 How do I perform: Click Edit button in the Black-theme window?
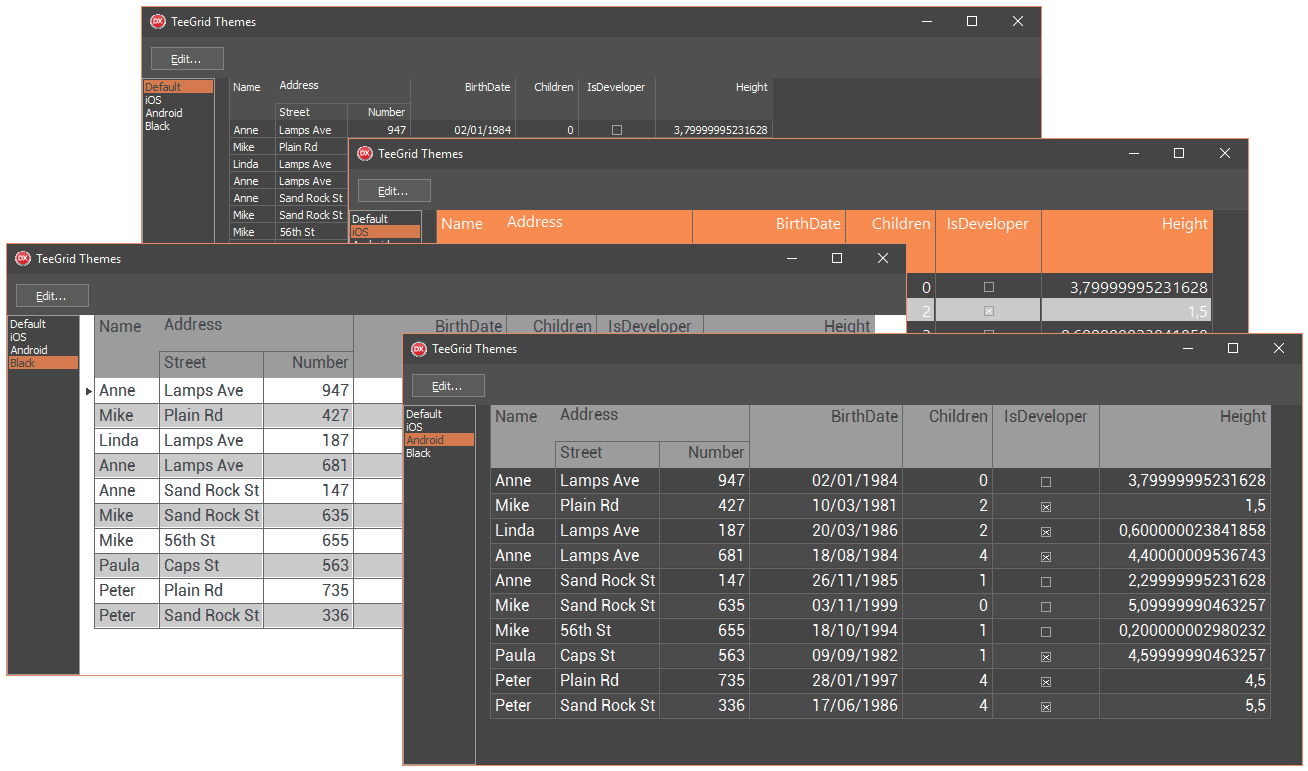pos(52,296)
